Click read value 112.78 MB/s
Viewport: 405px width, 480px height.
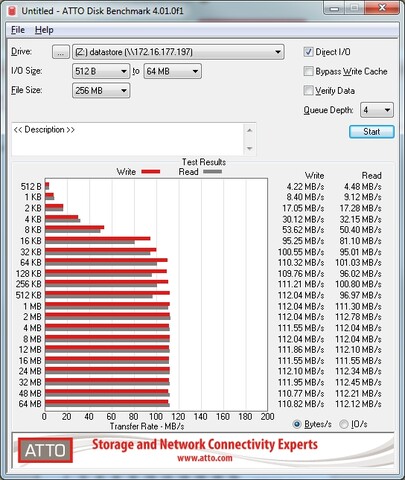(x=358, y=317)
